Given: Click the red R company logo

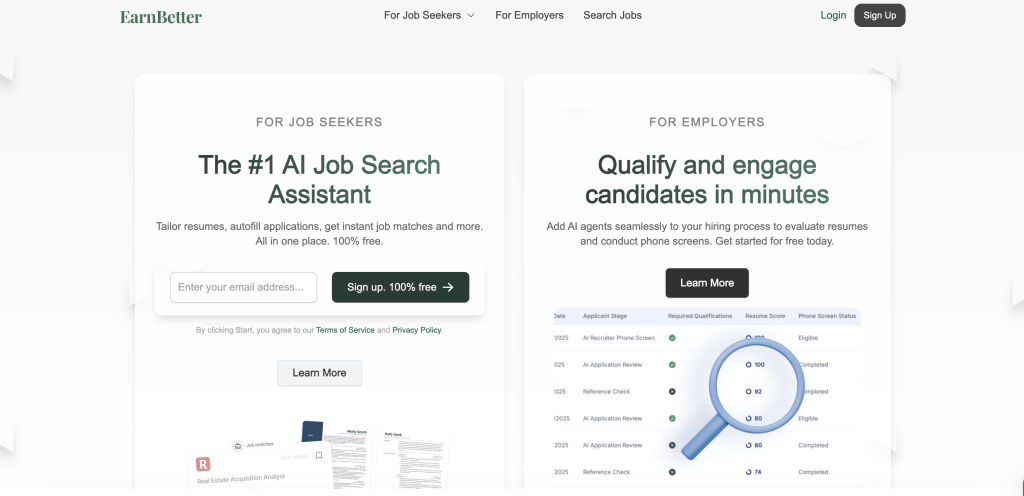Looking at the screenshot, I should 204,464.
